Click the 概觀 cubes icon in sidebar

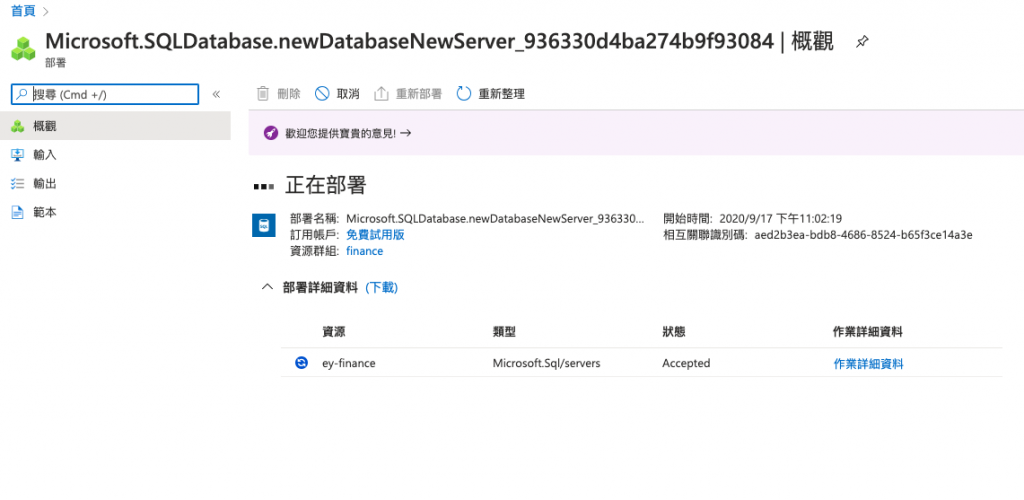(18, 127)
